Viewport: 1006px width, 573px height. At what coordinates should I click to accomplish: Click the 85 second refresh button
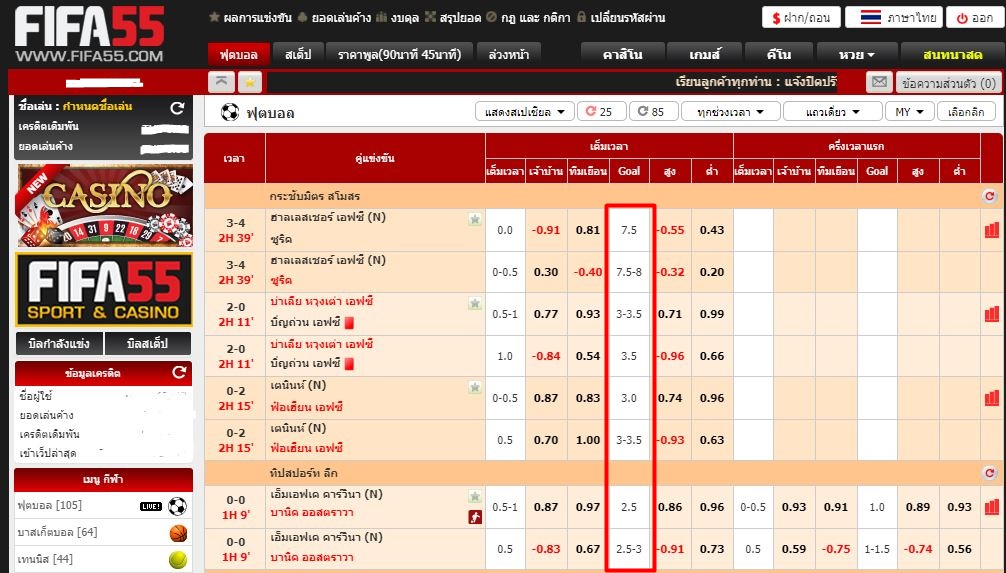coord(653,112)
